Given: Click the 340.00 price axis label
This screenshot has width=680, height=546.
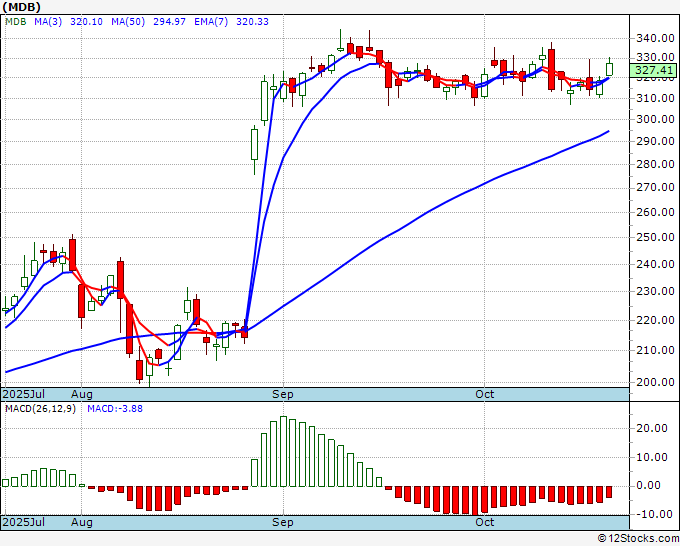Looking at the screenshot, I should (x=655, y=39).
